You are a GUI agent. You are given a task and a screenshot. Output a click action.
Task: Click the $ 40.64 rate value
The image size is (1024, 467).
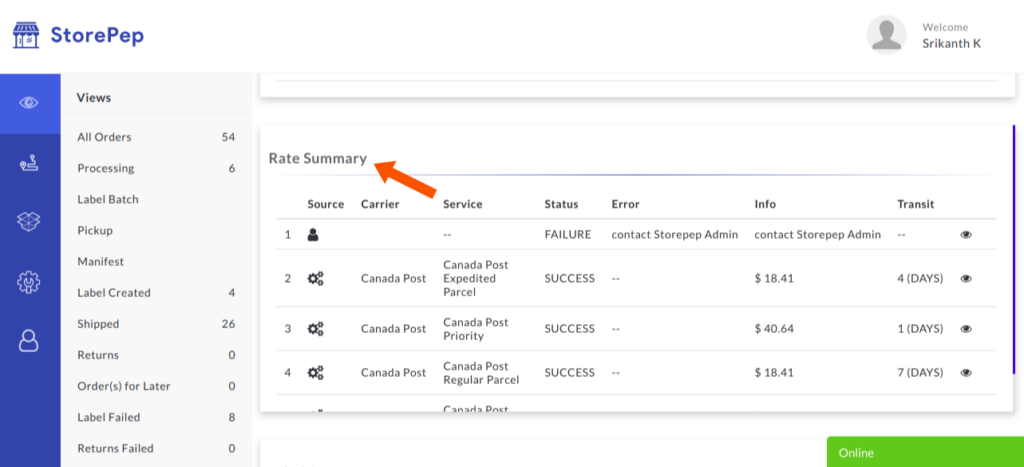[774, 329]
